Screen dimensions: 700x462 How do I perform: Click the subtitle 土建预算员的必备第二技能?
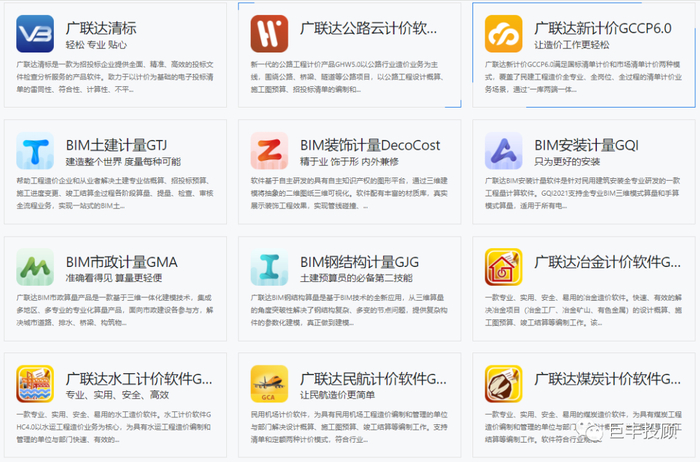pos(356,278)
